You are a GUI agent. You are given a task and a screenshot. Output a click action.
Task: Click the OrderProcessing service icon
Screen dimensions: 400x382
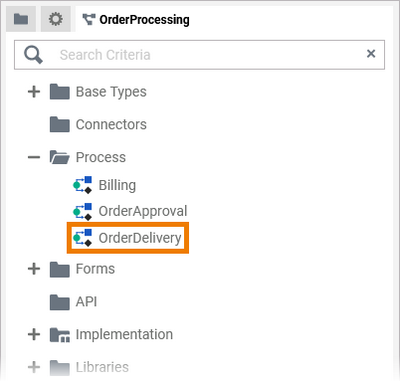(x=89, y=20)
